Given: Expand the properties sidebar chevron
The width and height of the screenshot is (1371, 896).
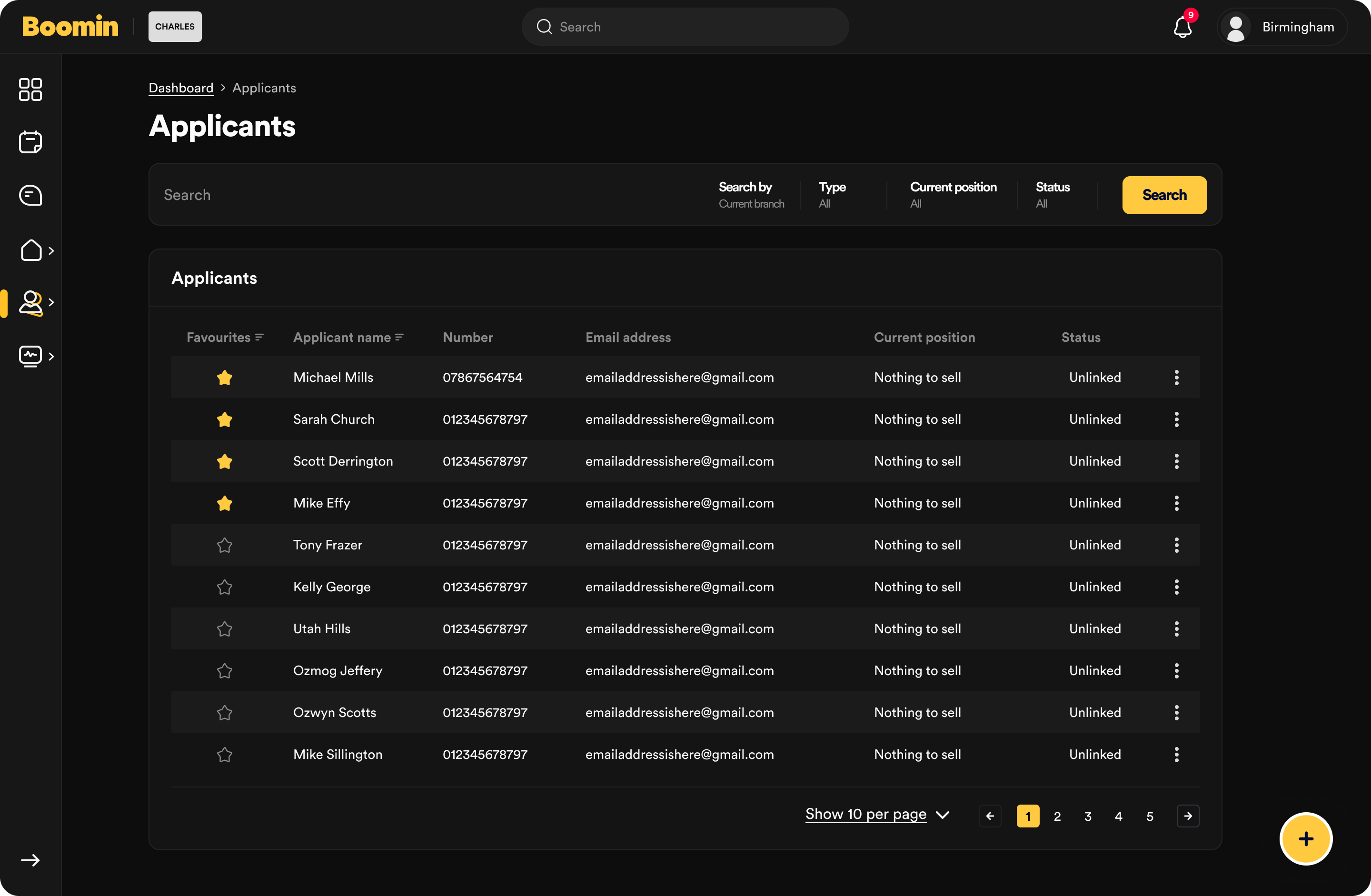Looking at the screenshot, I should point(51,250).
